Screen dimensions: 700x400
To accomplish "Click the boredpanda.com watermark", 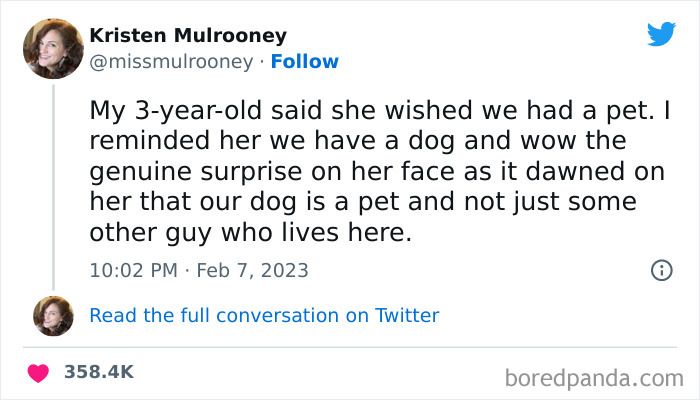I will click(x=595, y=378).
